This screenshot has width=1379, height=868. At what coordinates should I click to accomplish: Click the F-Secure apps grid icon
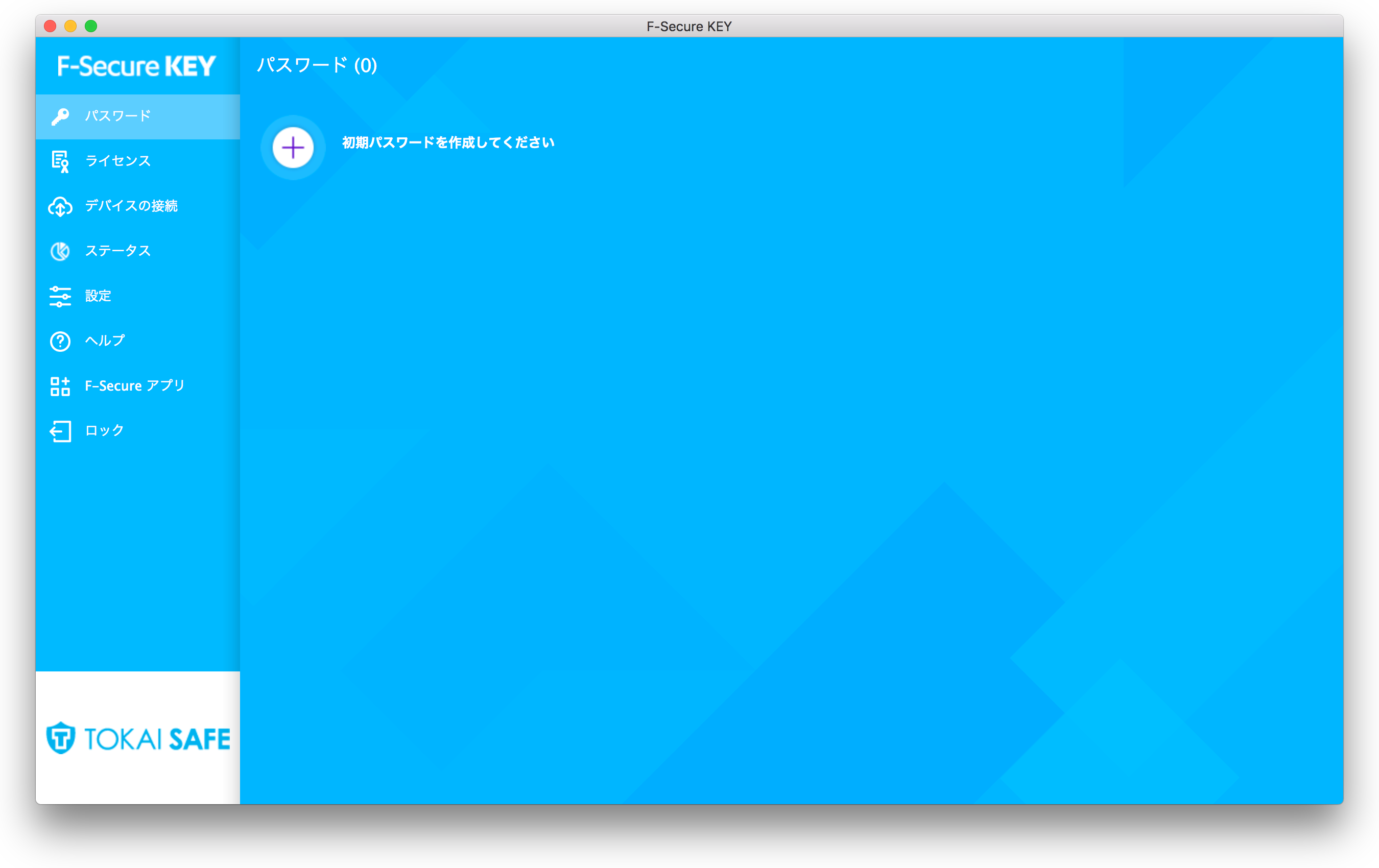(60, 387)
